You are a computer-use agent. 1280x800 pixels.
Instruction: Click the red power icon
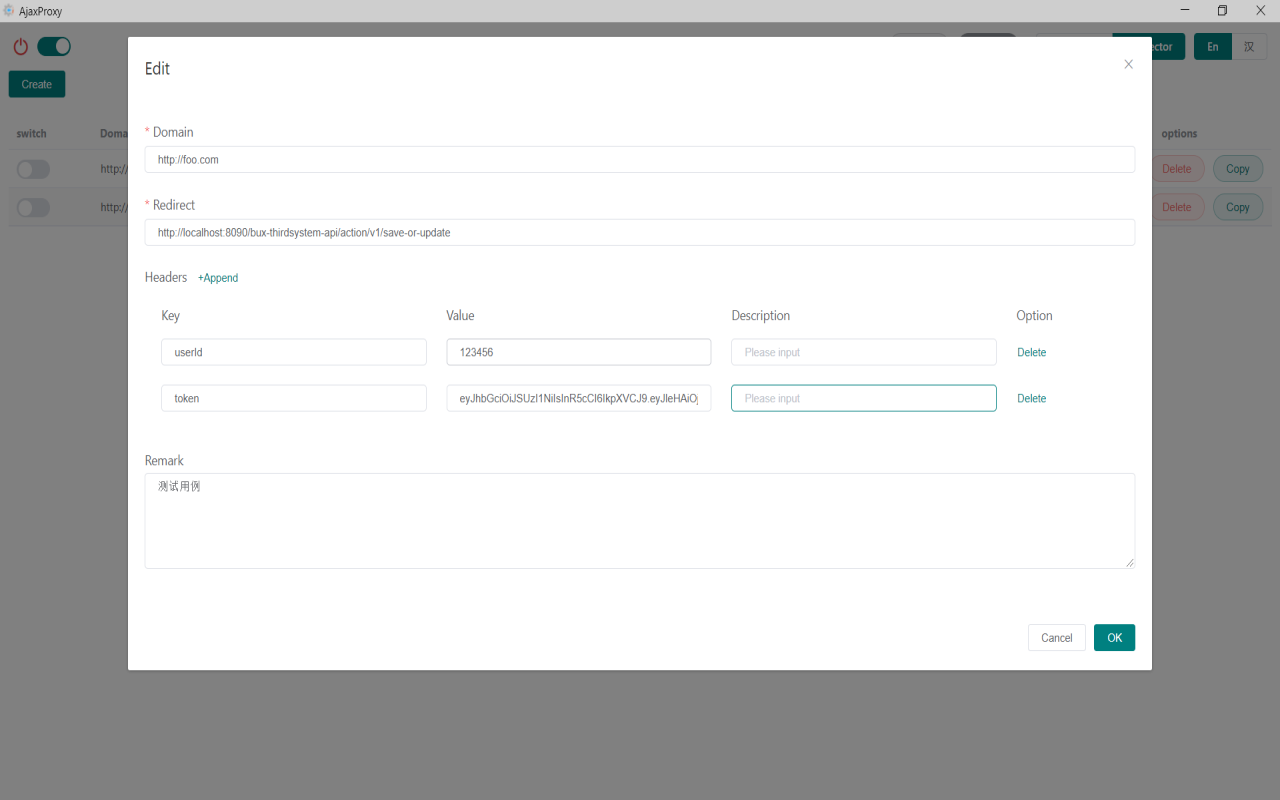21,46
